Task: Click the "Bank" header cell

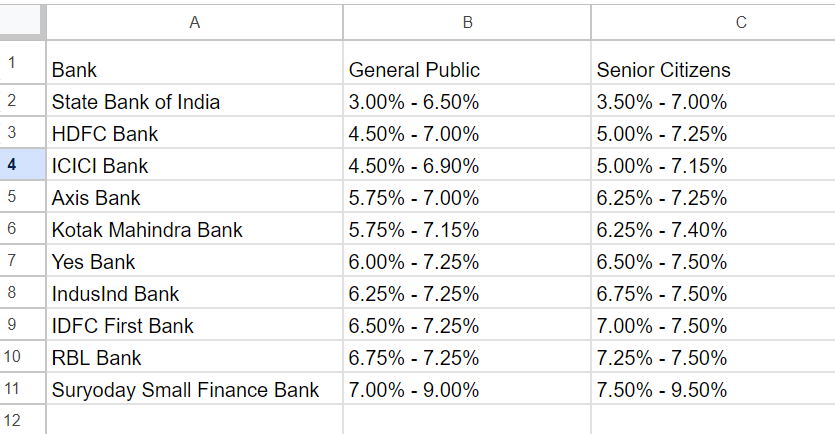Action: (194, 70)
